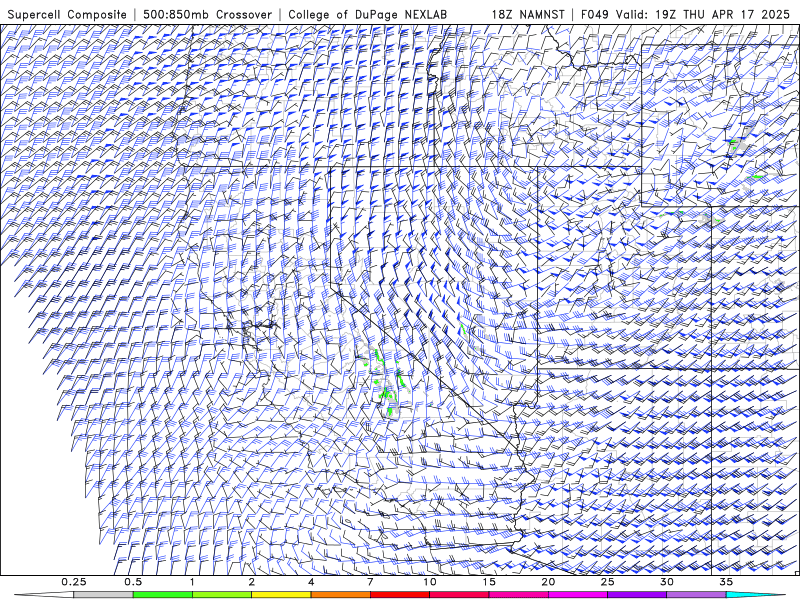Click the '0.5' legend value
Viewport: 800px width, 600px height.
(x=133, y=582)
